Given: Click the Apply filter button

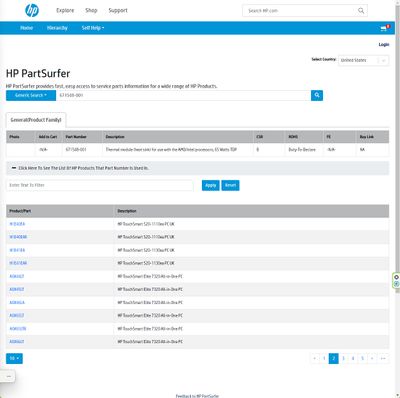Looking at the screenshot, I should click(x=211, y=185).
